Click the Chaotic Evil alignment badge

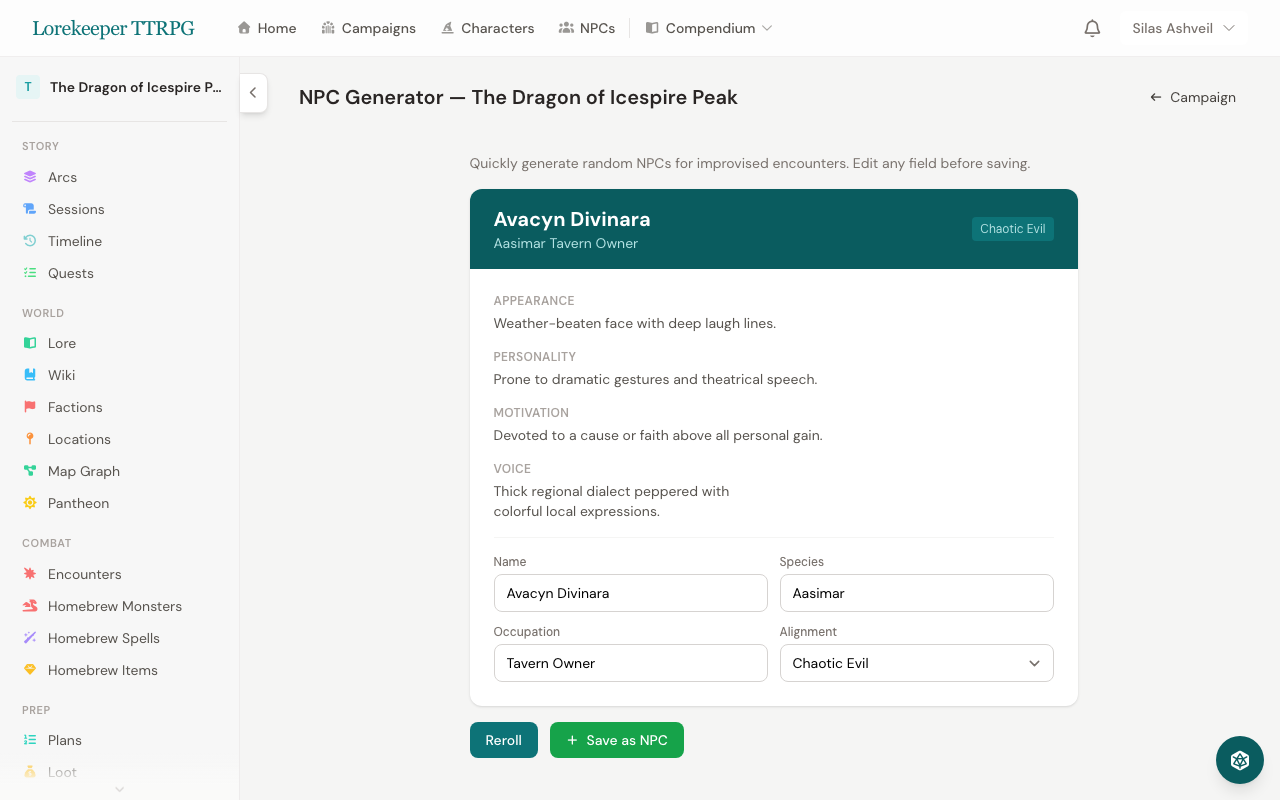[1012, 229]
